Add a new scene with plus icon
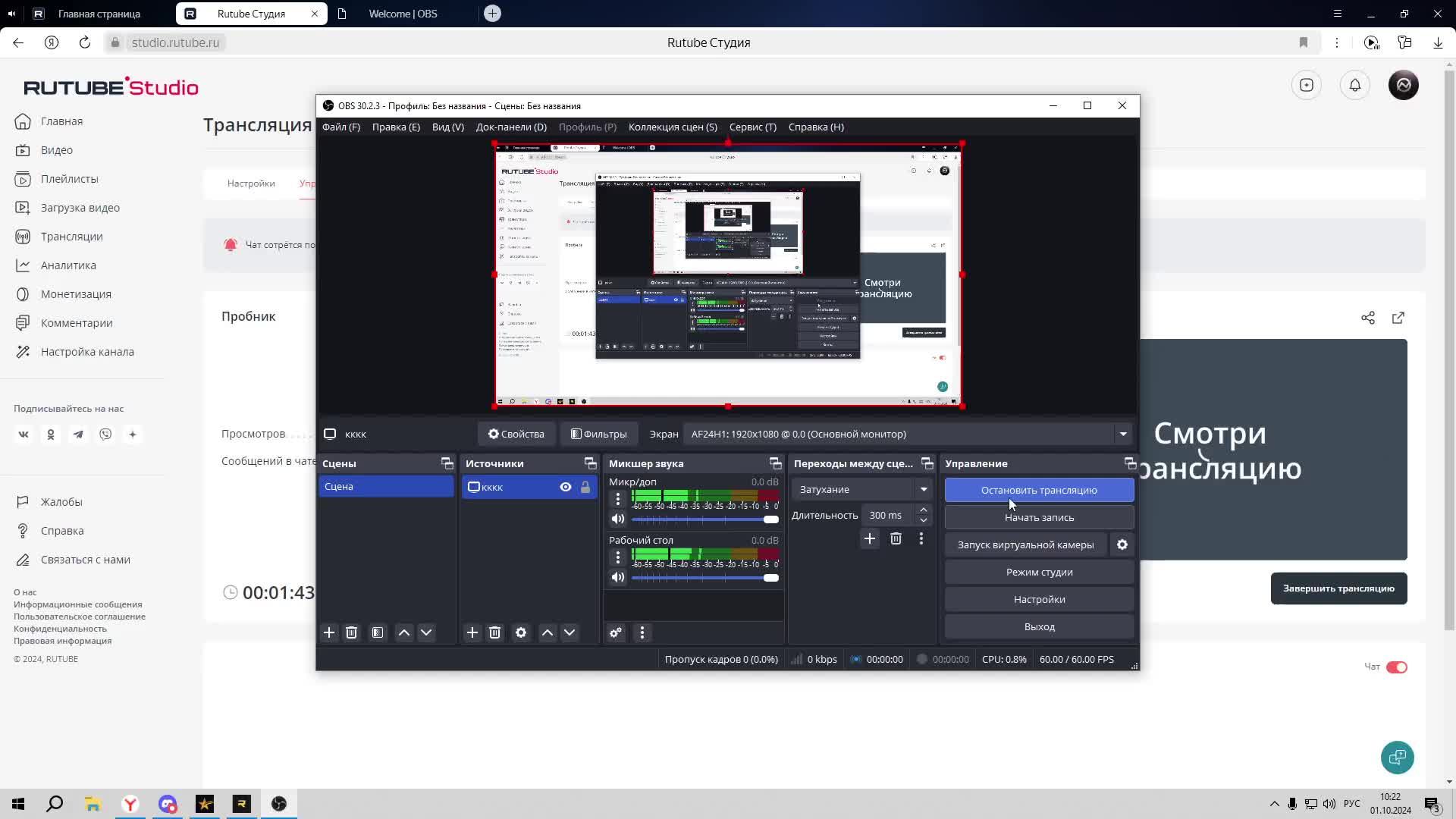The image size is (1456, 819). point(329,632)
